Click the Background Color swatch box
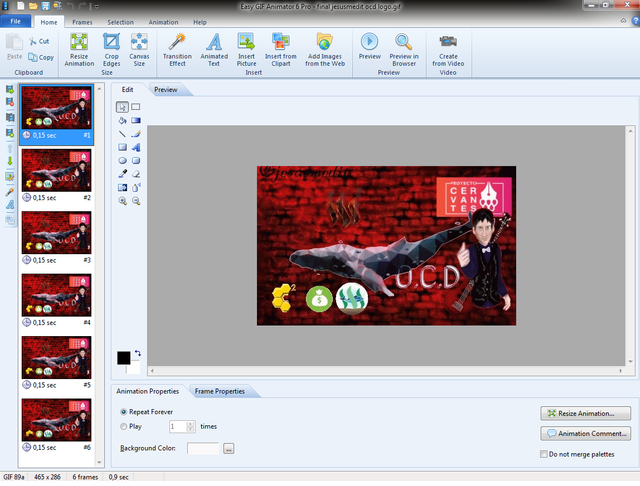 click(203, 448)
